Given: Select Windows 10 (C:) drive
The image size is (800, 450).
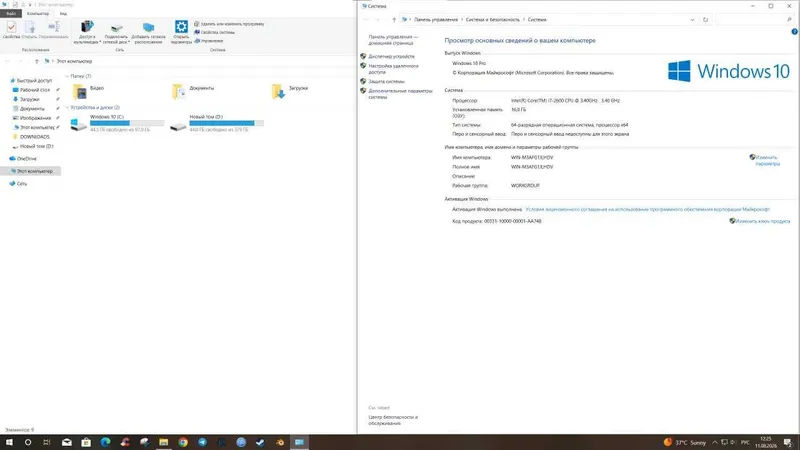Looking at the screenshot, I should pos(117,123).
